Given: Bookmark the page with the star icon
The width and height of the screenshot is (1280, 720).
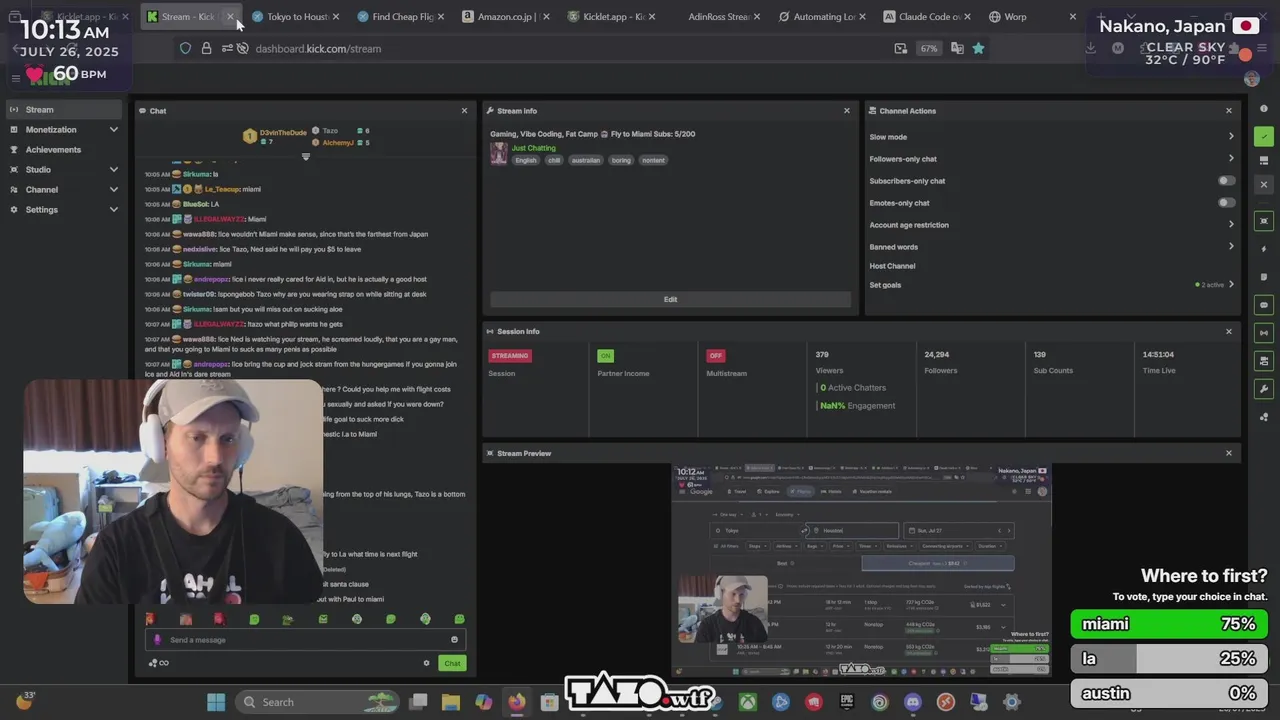Looking at the screenshot, I should 978,48.
